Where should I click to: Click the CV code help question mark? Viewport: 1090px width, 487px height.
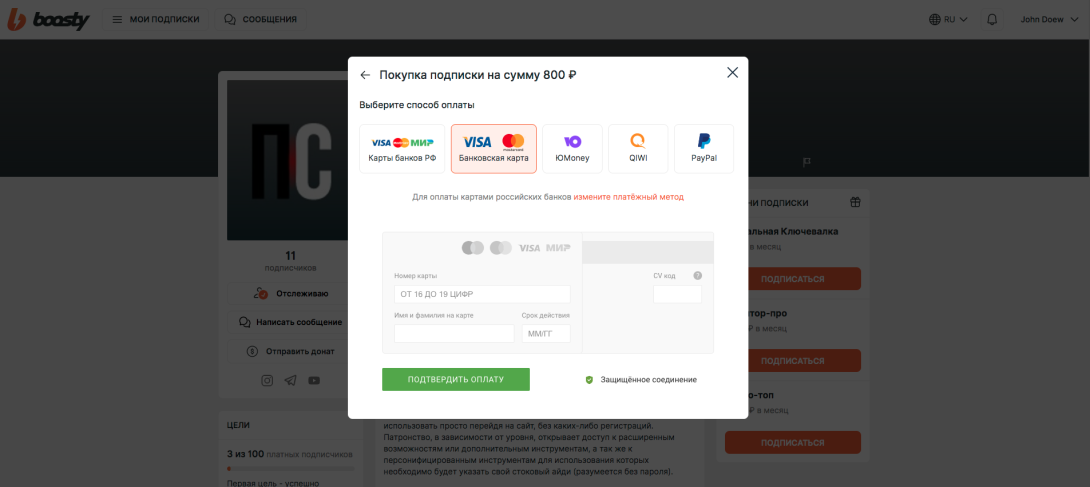tap(698, 276)
